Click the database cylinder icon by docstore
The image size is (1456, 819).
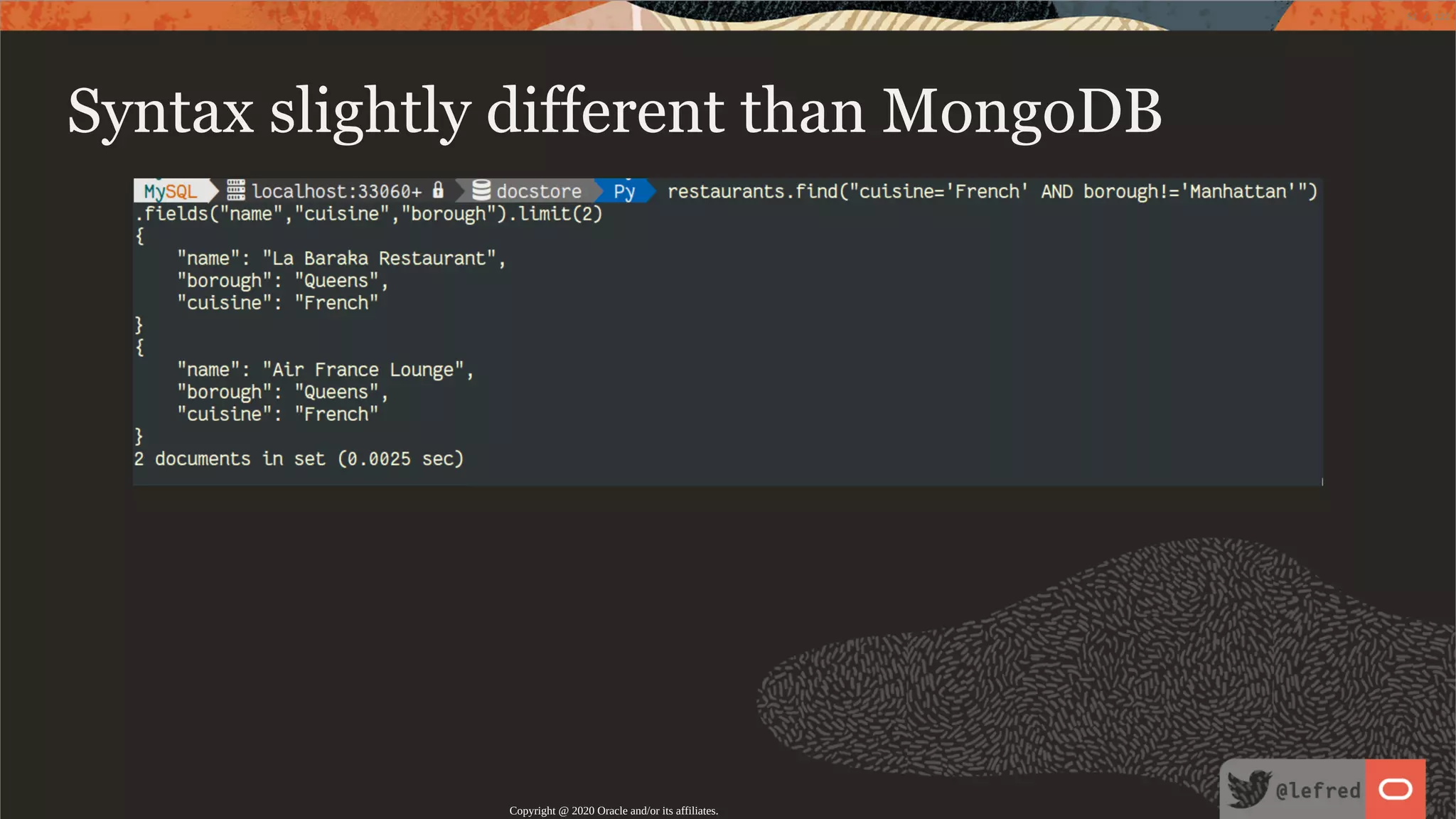pos(481,190)
